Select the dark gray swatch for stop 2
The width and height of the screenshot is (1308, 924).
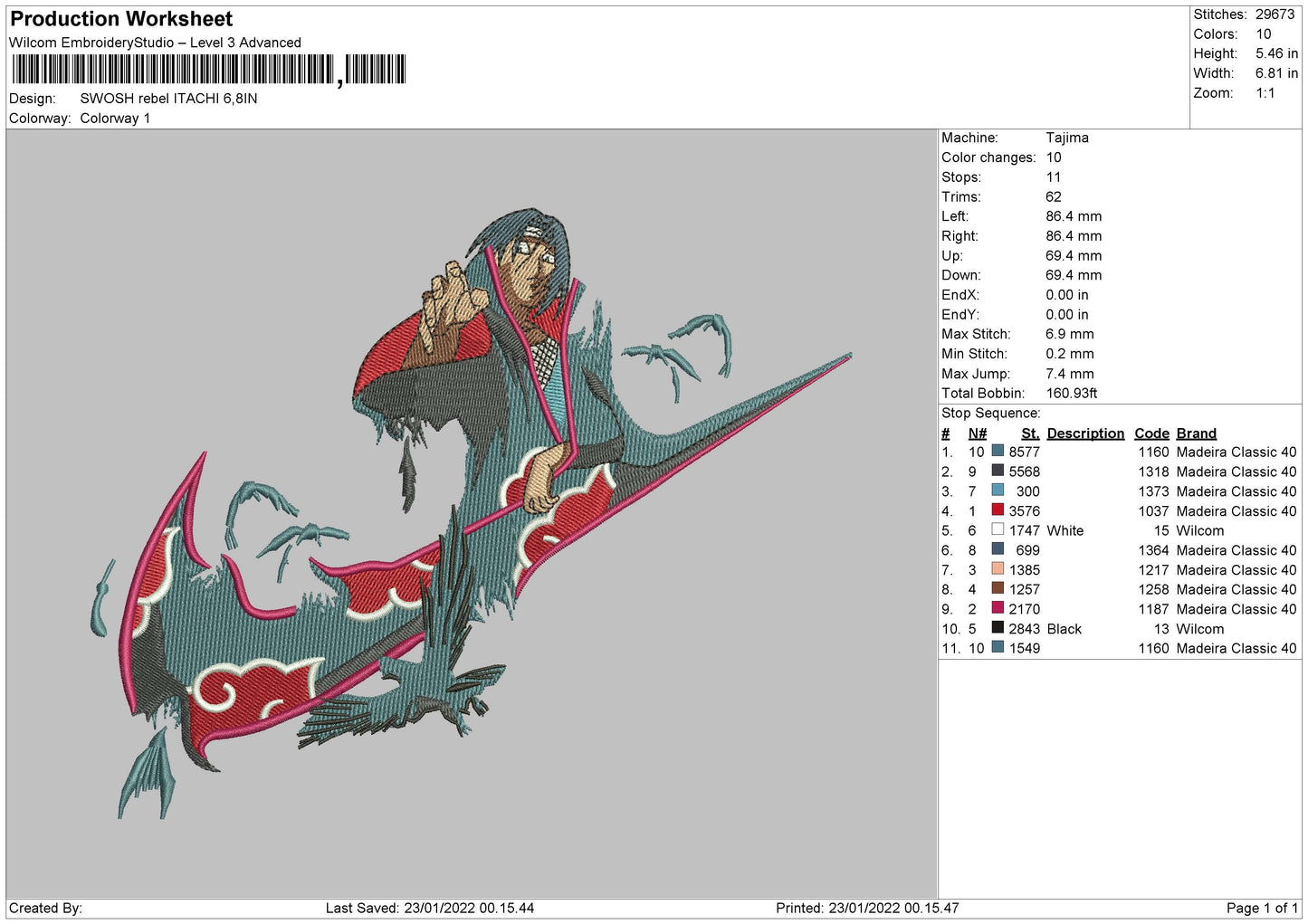pos(998,471)
